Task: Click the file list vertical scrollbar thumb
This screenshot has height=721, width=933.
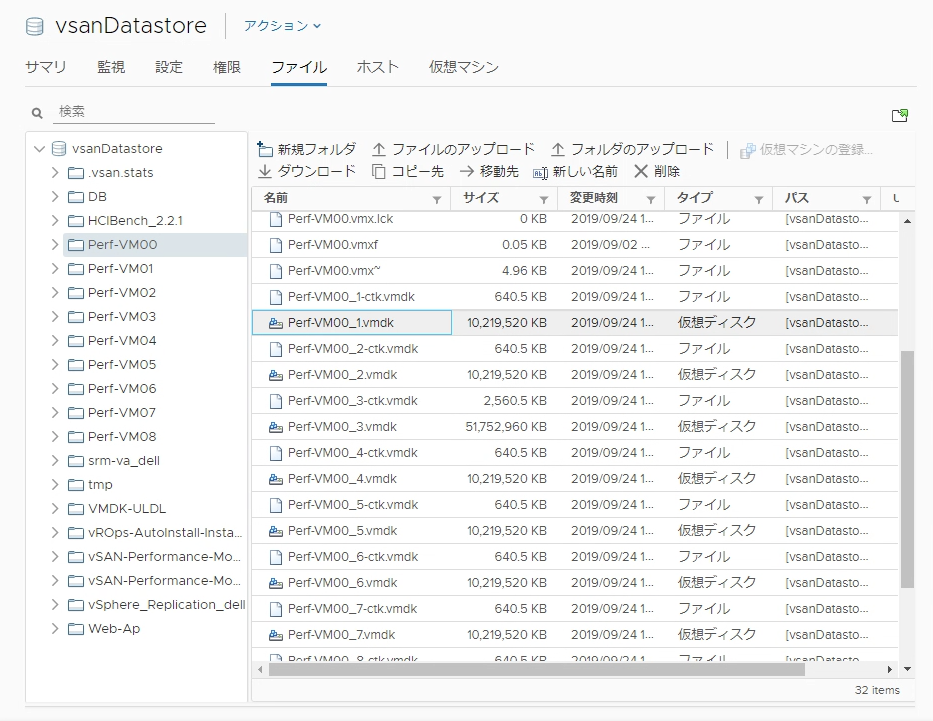Action: point(907,469)
